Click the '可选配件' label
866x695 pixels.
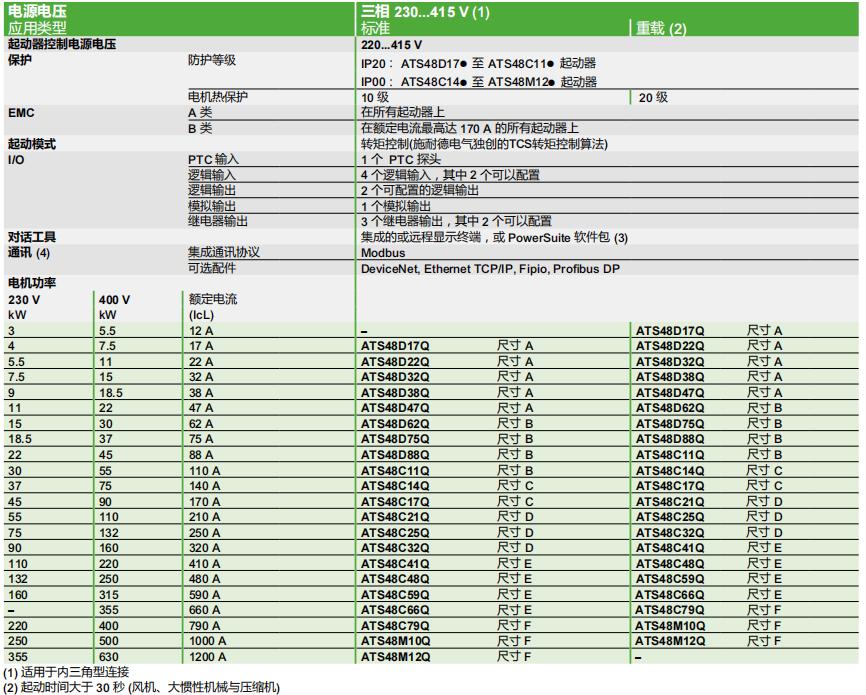(x=212, y=267)
